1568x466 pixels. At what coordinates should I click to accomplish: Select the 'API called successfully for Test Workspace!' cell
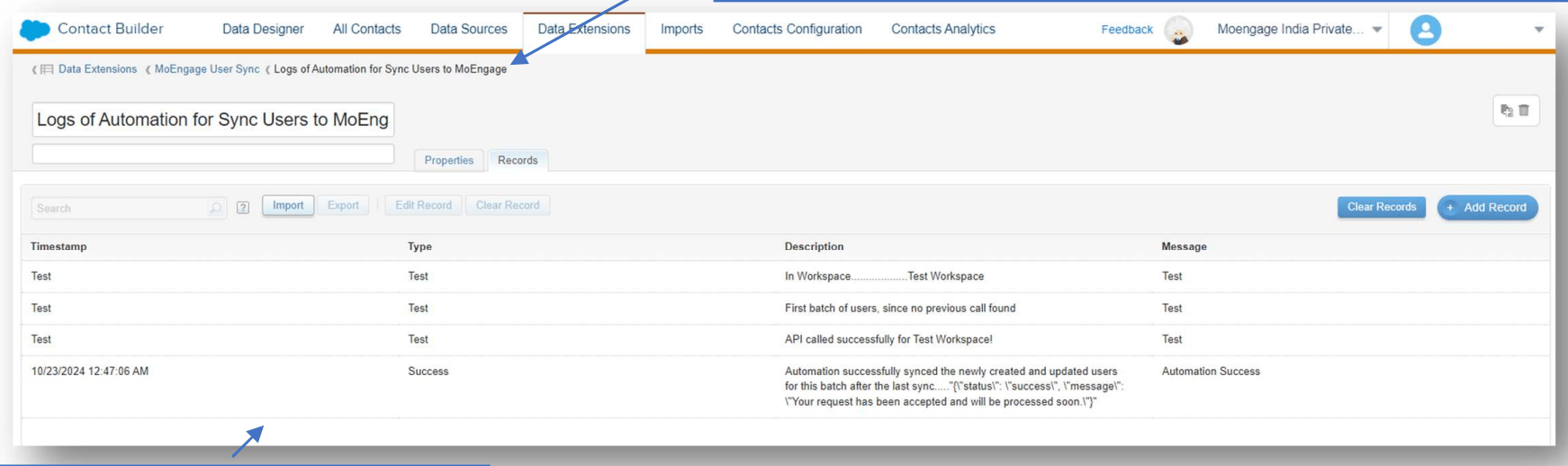(x=888, y=339)
